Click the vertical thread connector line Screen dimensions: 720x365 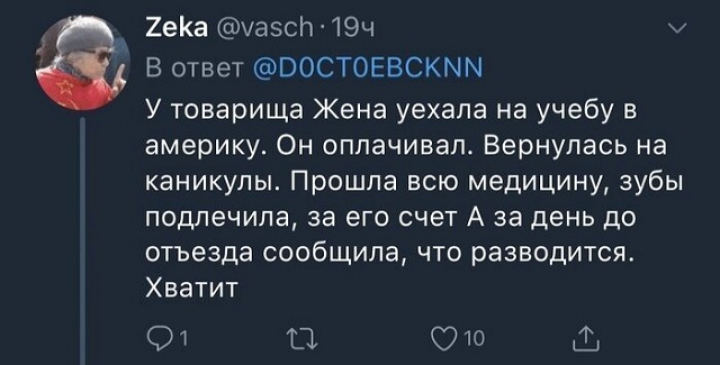click(x=83, y=241)
